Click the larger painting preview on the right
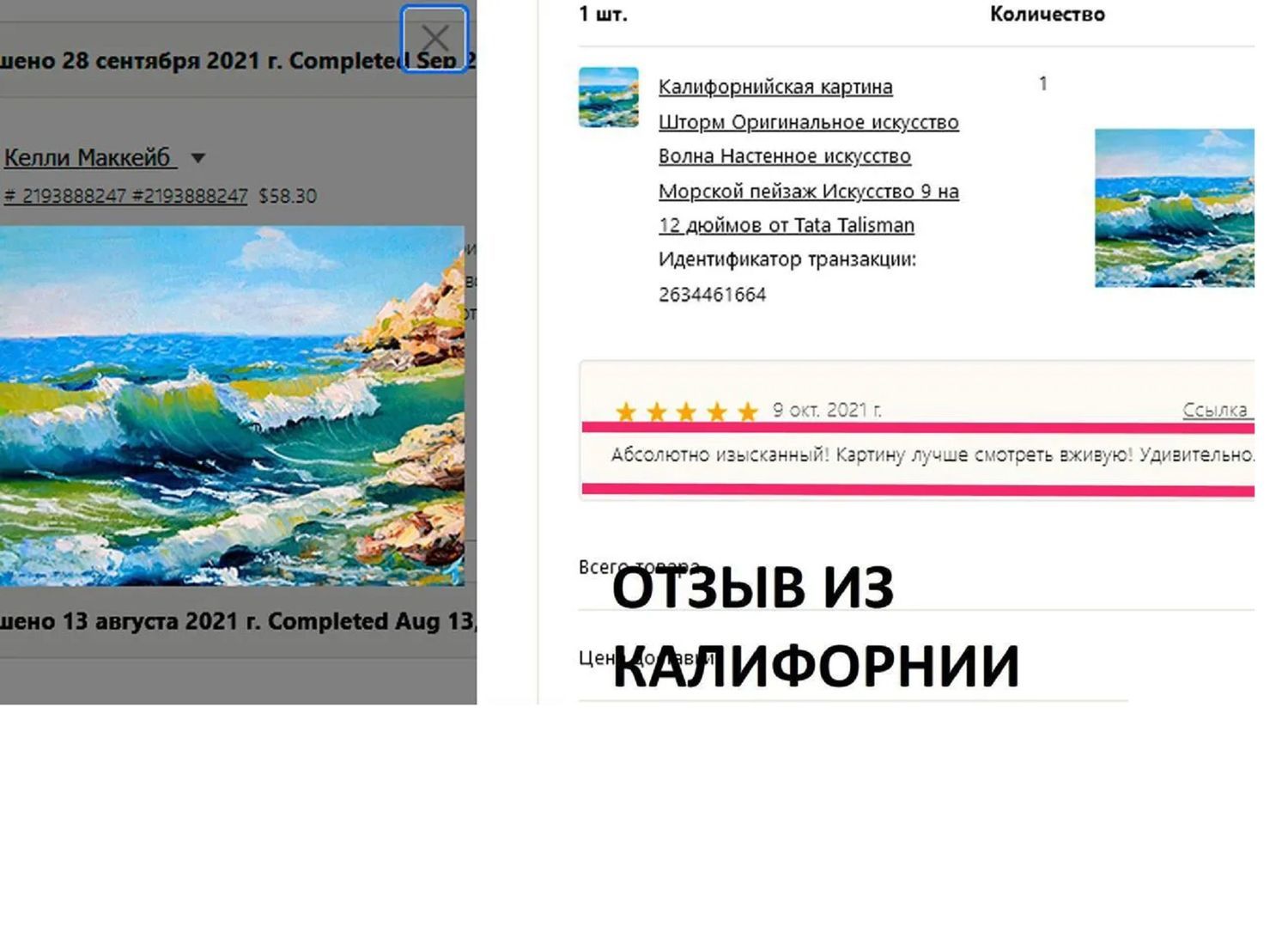This screenshot has height=927, width=1288. point(1173,208)
